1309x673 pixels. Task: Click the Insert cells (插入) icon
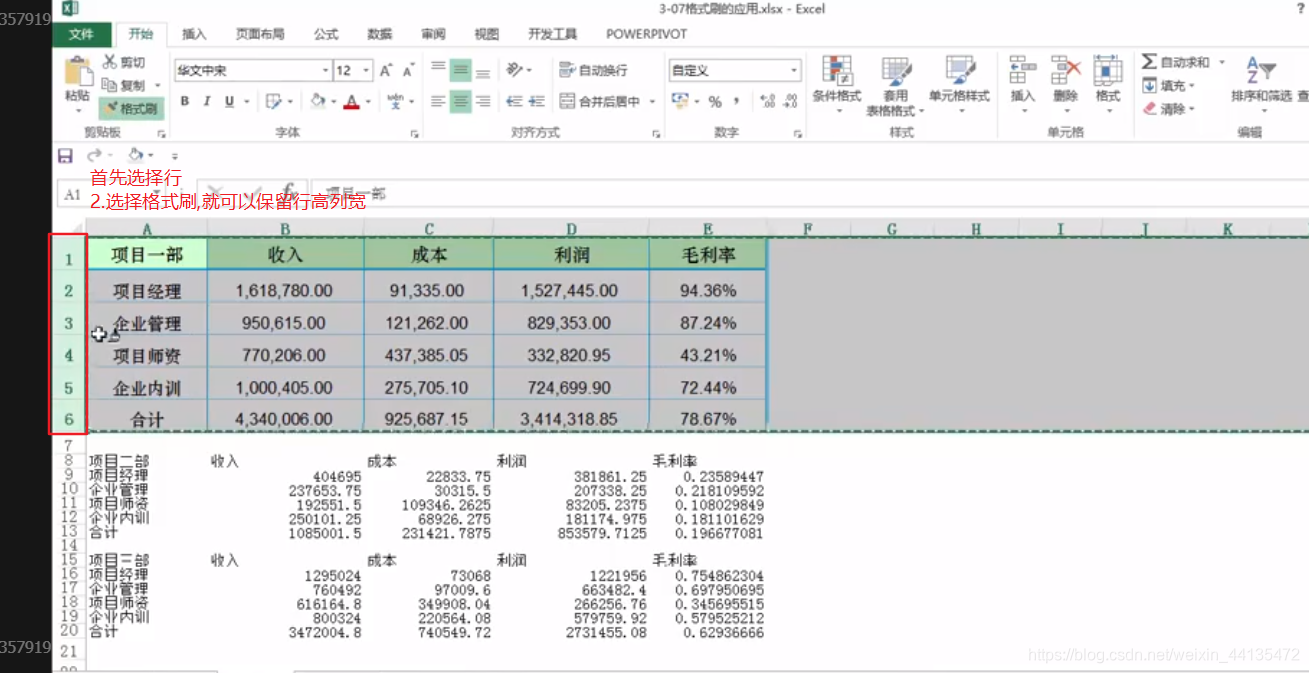click(1023, 70)
